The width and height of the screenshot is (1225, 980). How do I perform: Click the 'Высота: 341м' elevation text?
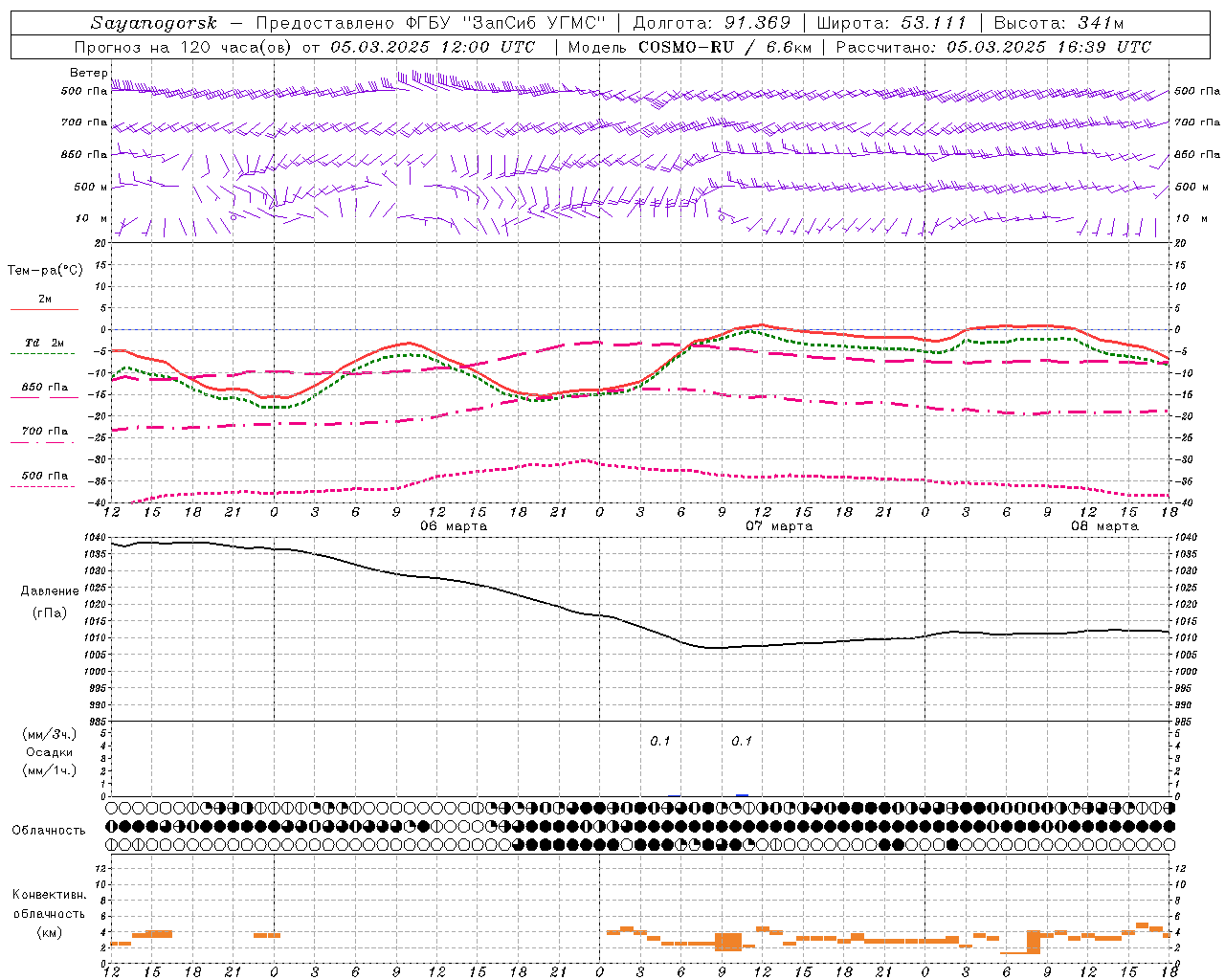point(1058,23)
